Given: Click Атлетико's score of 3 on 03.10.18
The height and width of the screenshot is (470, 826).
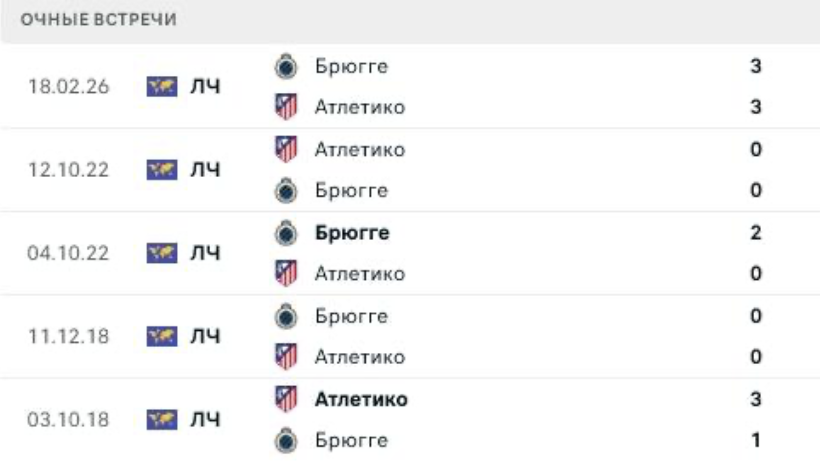Looking at the screenshot, I should tap(756, 399).
